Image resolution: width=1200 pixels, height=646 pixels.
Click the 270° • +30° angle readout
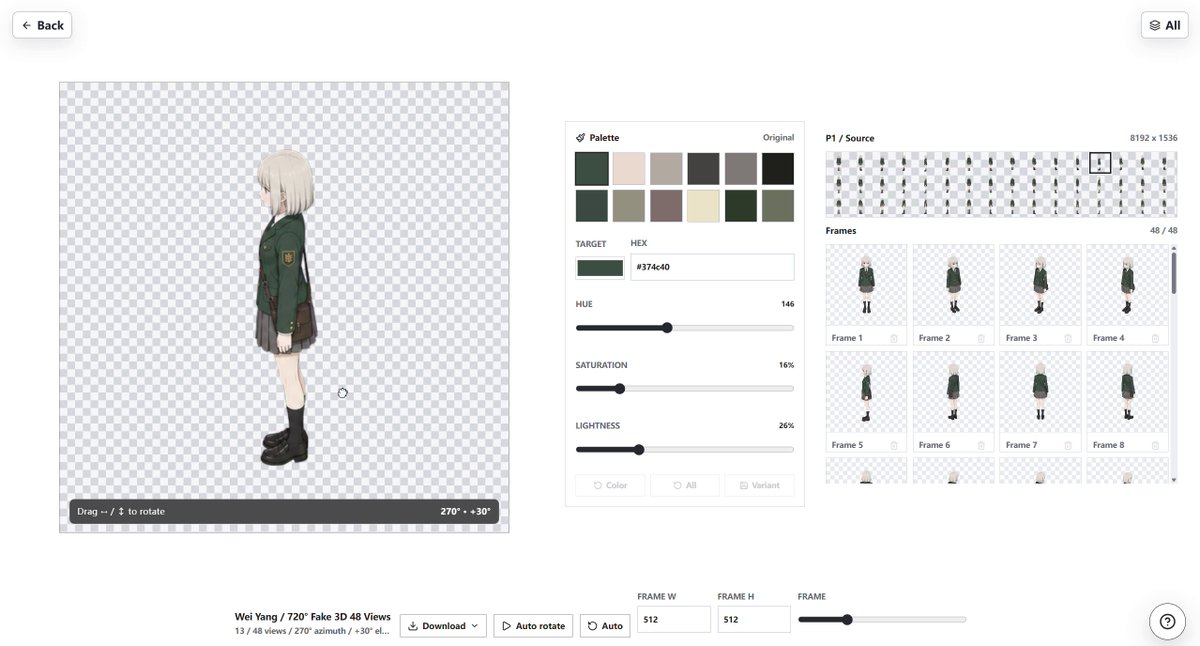(465, 511)
